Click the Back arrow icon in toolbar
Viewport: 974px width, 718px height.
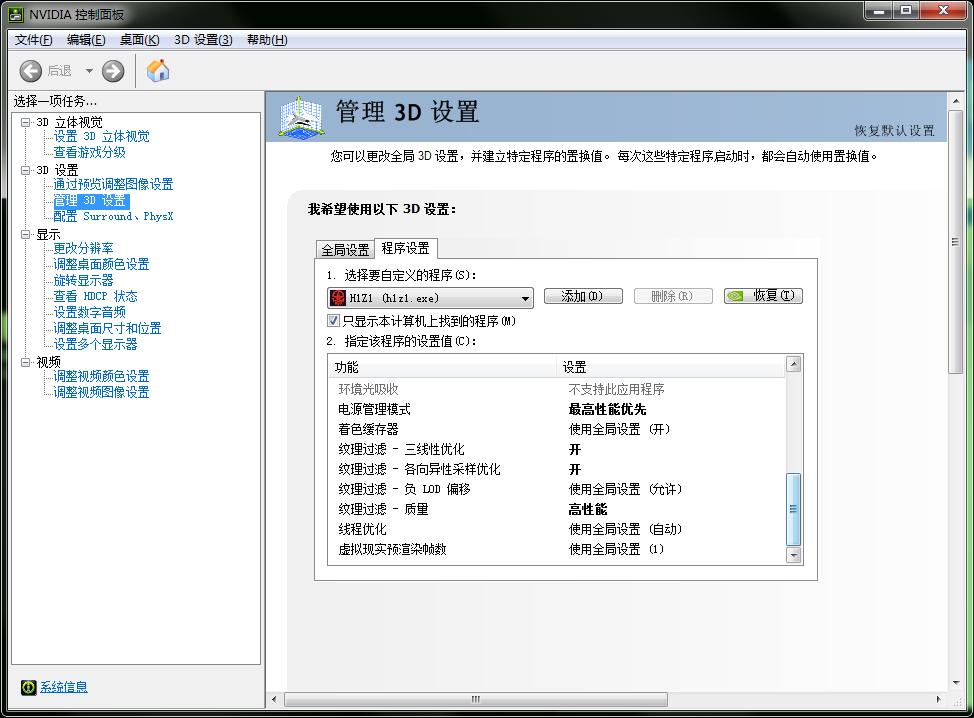[31, 71]
